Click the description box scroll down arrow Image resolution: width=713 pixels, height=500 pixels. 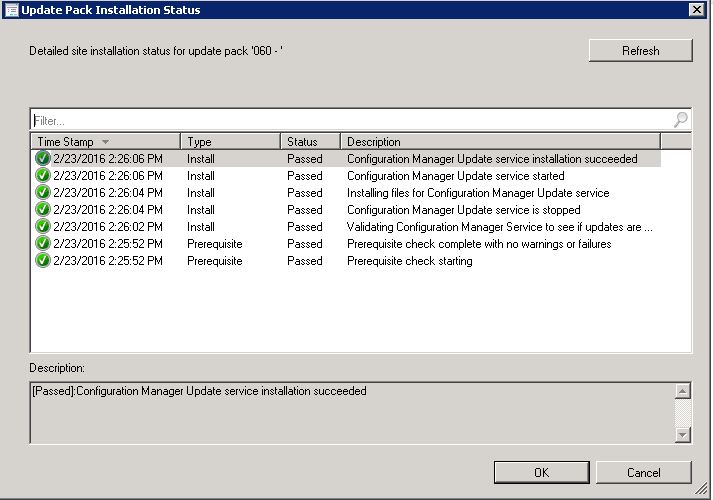pos(683,435)
